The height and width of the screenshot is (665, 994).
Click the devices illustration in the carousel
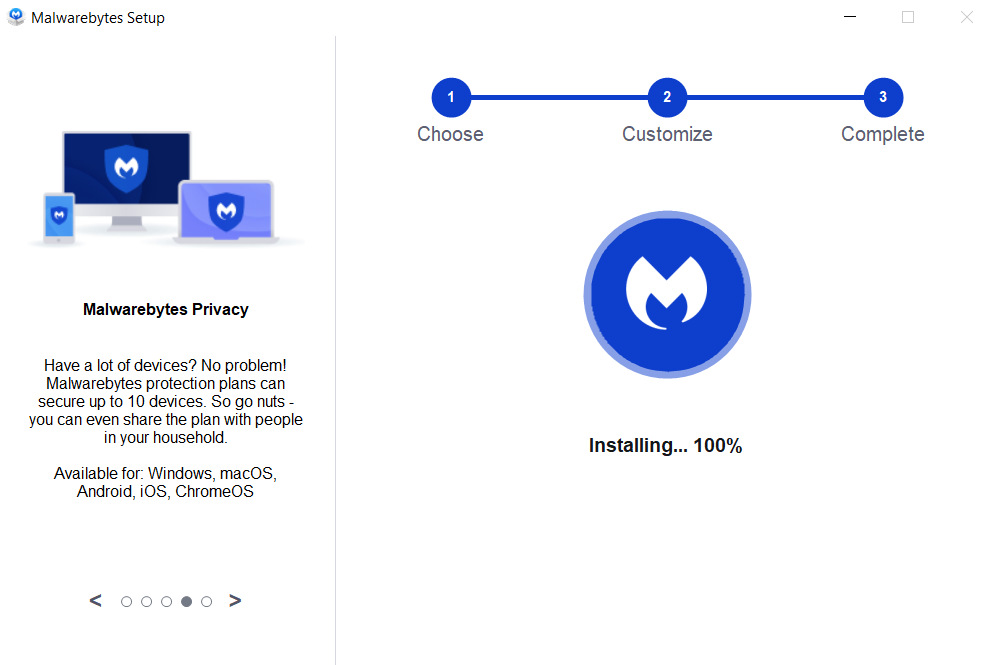166,188
